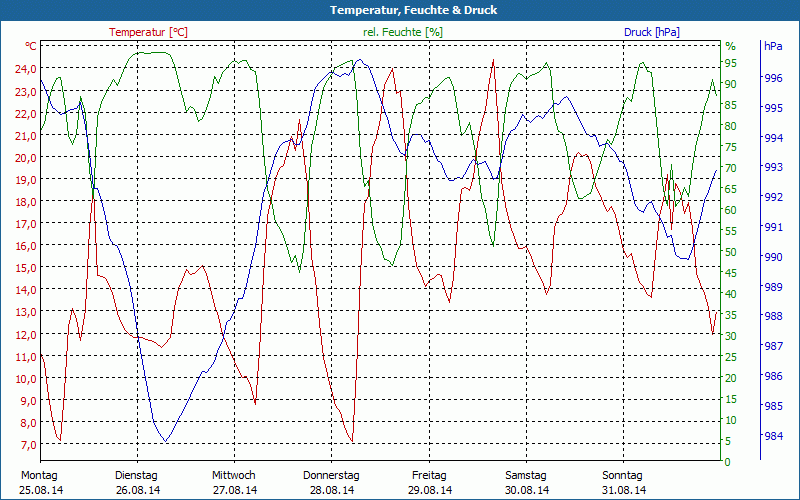Click the '50' humidity axis value
Image resolution: width=800 pixels, height=500 pixels.
click(x=731, y=252)
